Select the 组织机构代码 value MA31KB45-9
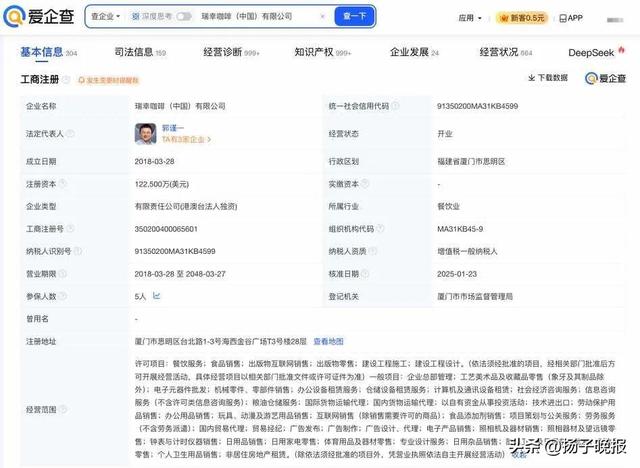Screen dimensions: 640x468 point(460,229)
